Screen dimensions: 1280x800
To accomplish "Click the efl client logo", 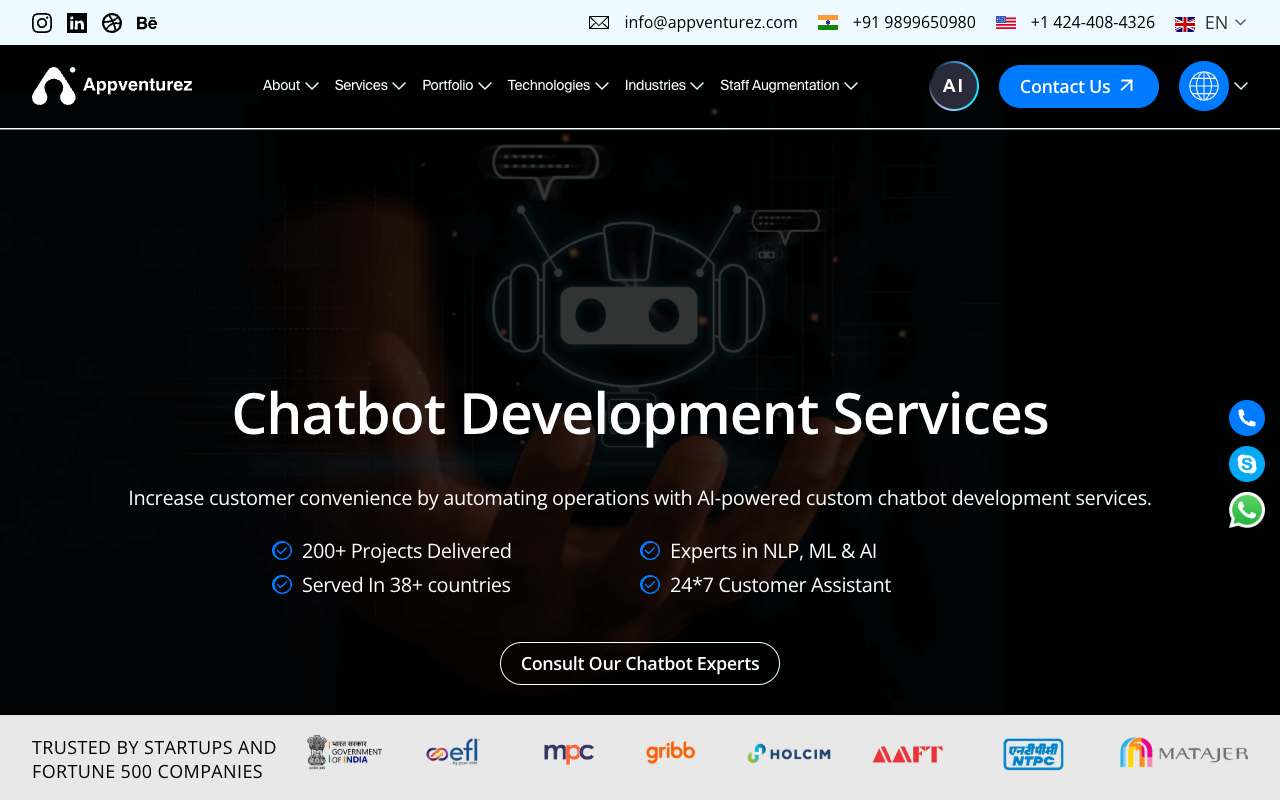I will (x=453, y=752).
